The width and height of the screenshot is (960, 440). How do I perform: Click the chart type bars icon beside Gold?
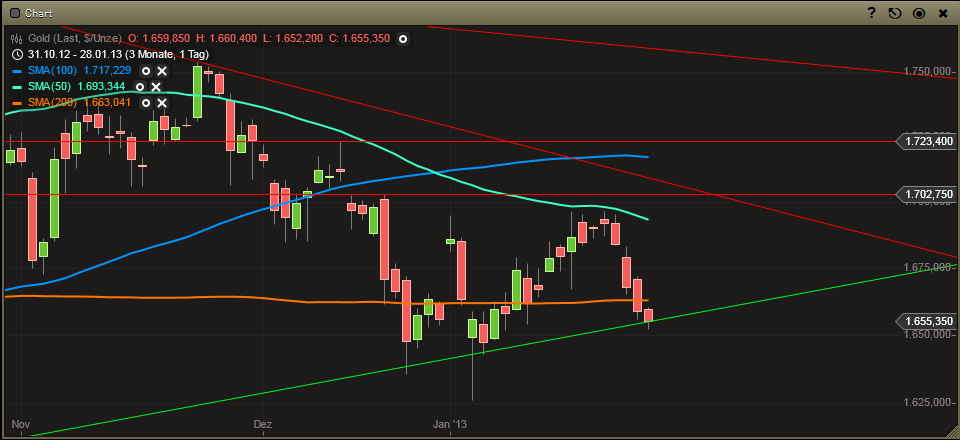pos(15,38)
